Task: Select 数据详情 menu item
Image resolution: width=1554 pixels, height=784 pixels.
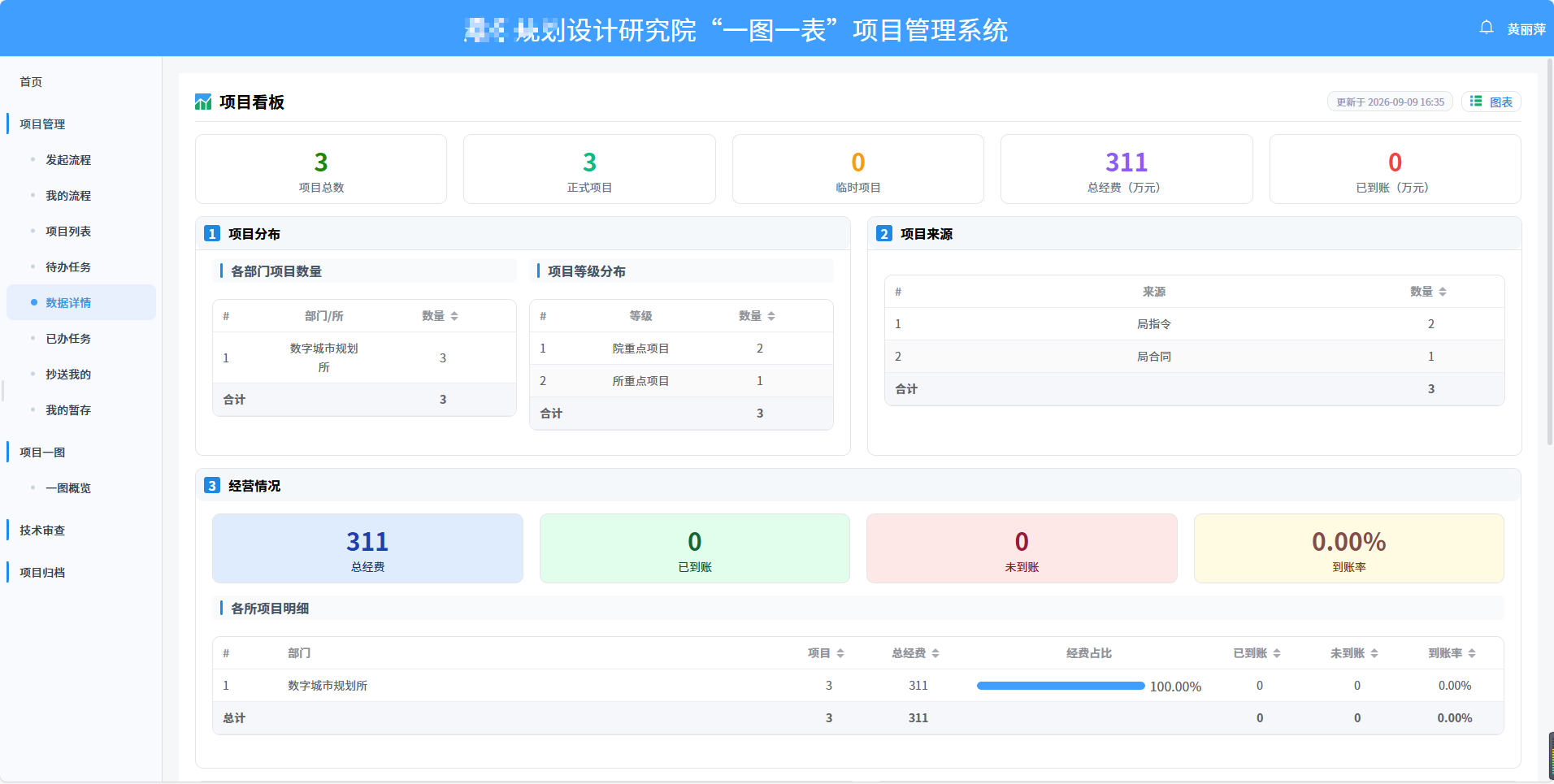Action: click(x=81, y=302)
